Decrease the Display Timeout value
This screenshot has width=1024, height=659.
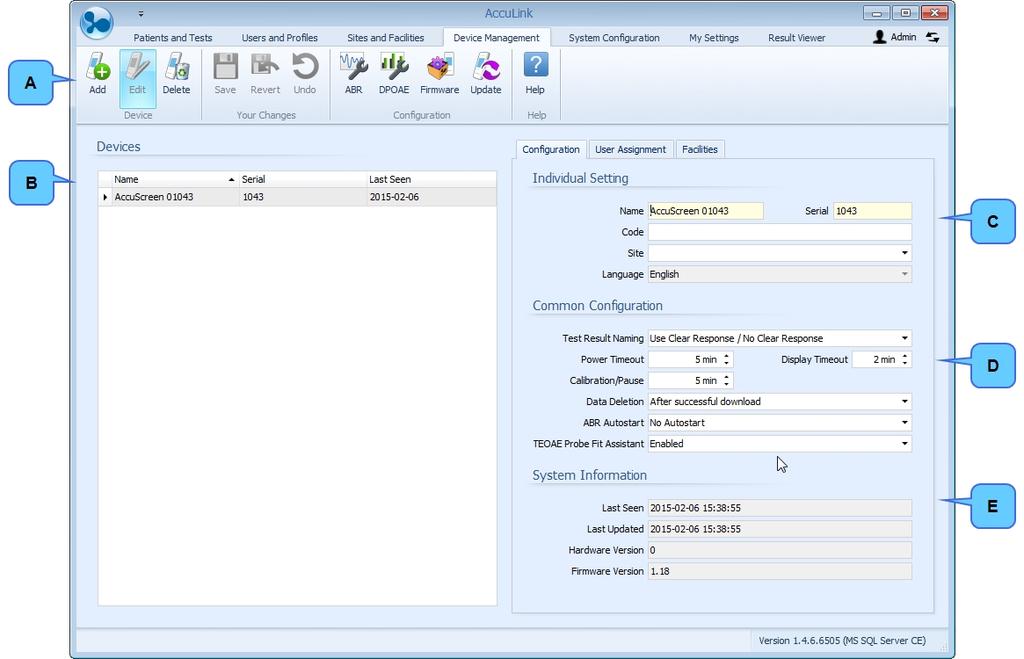click(x=904, y=363)
